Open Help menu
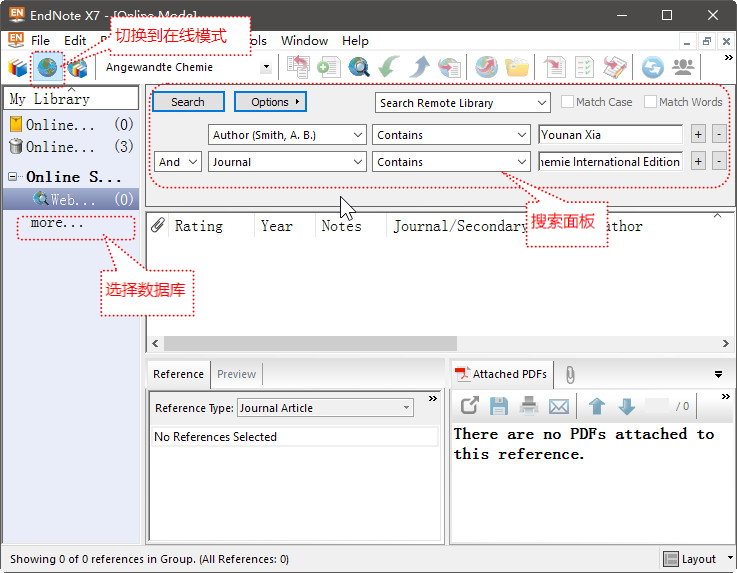The height and width of the screenshot is (573, 737). (x=355, y=41)
